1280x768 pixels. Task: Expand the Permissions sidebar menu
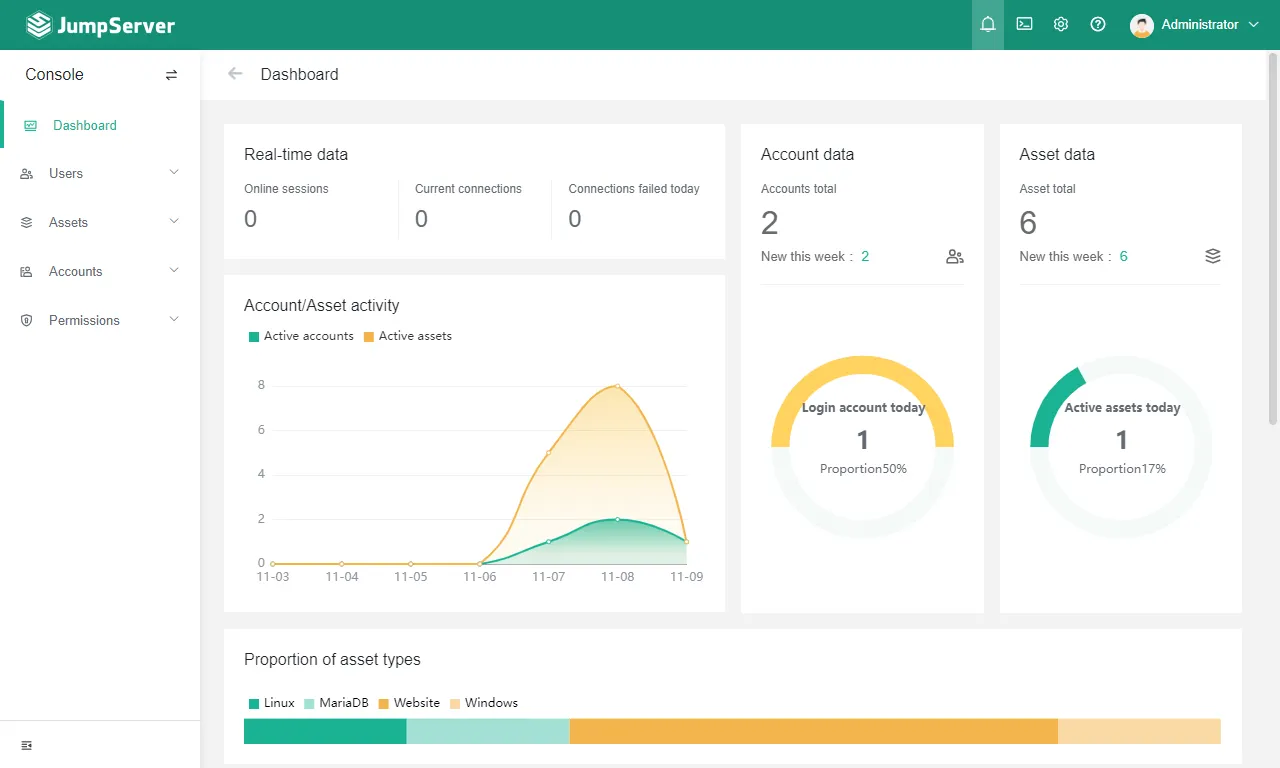100,320
